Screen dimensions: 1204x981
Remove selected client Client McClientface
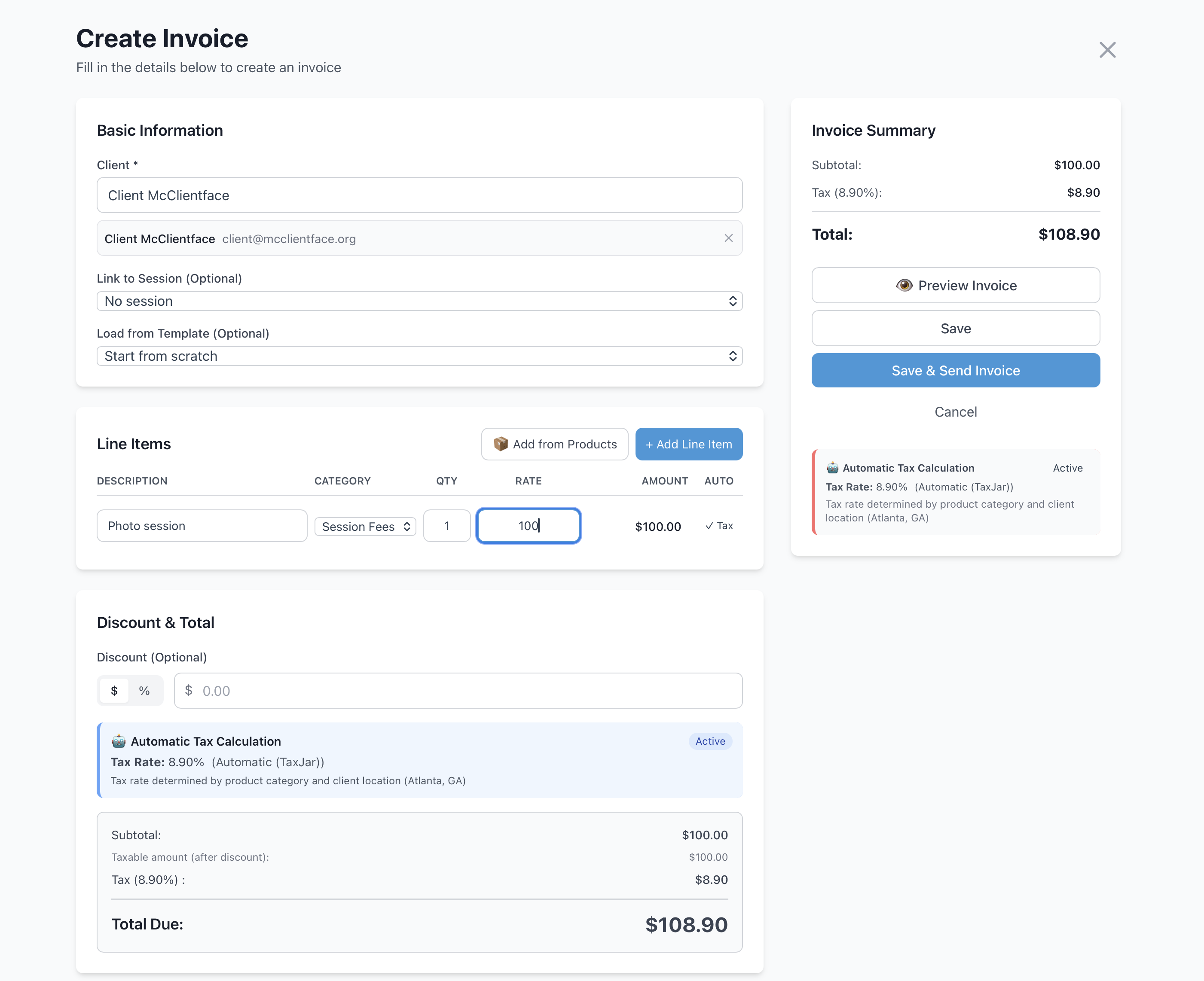tap(728, 238)
